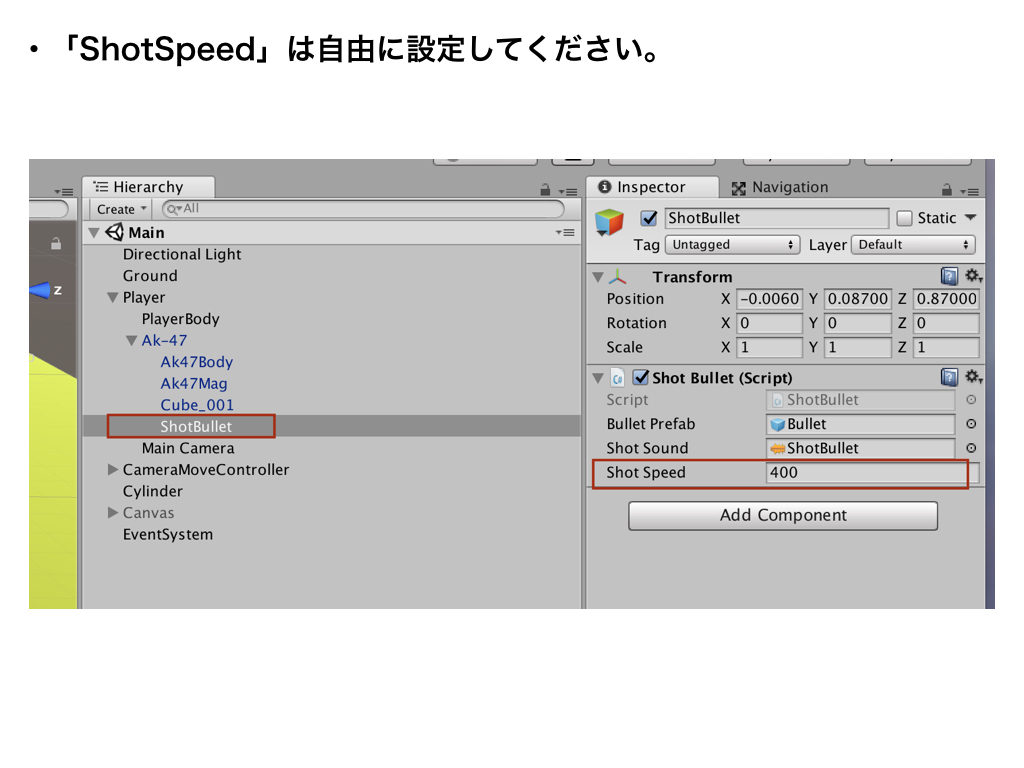
Task: Select Directional Light in Hierarchy
Action: pyautogui.click(x=182, y=254)
